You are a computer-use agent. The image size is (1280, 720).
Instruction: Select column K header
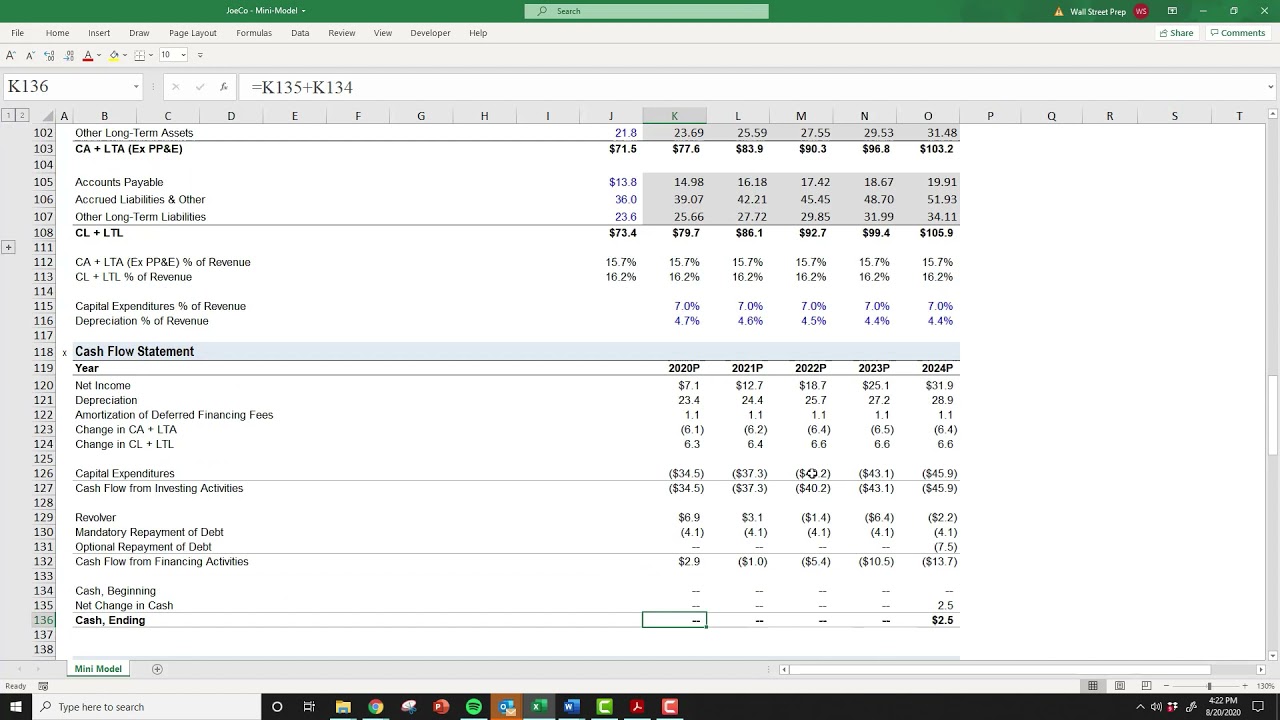(674, 116)
